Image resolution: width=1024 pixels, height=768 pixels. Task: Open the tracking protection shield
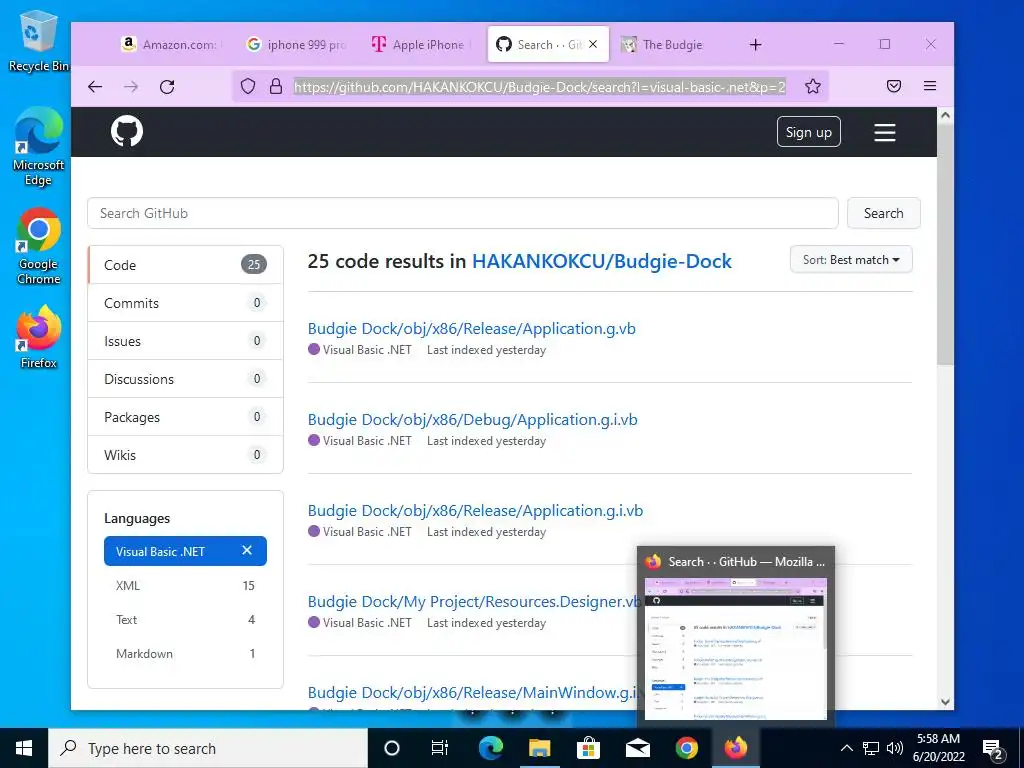[248, 86]
